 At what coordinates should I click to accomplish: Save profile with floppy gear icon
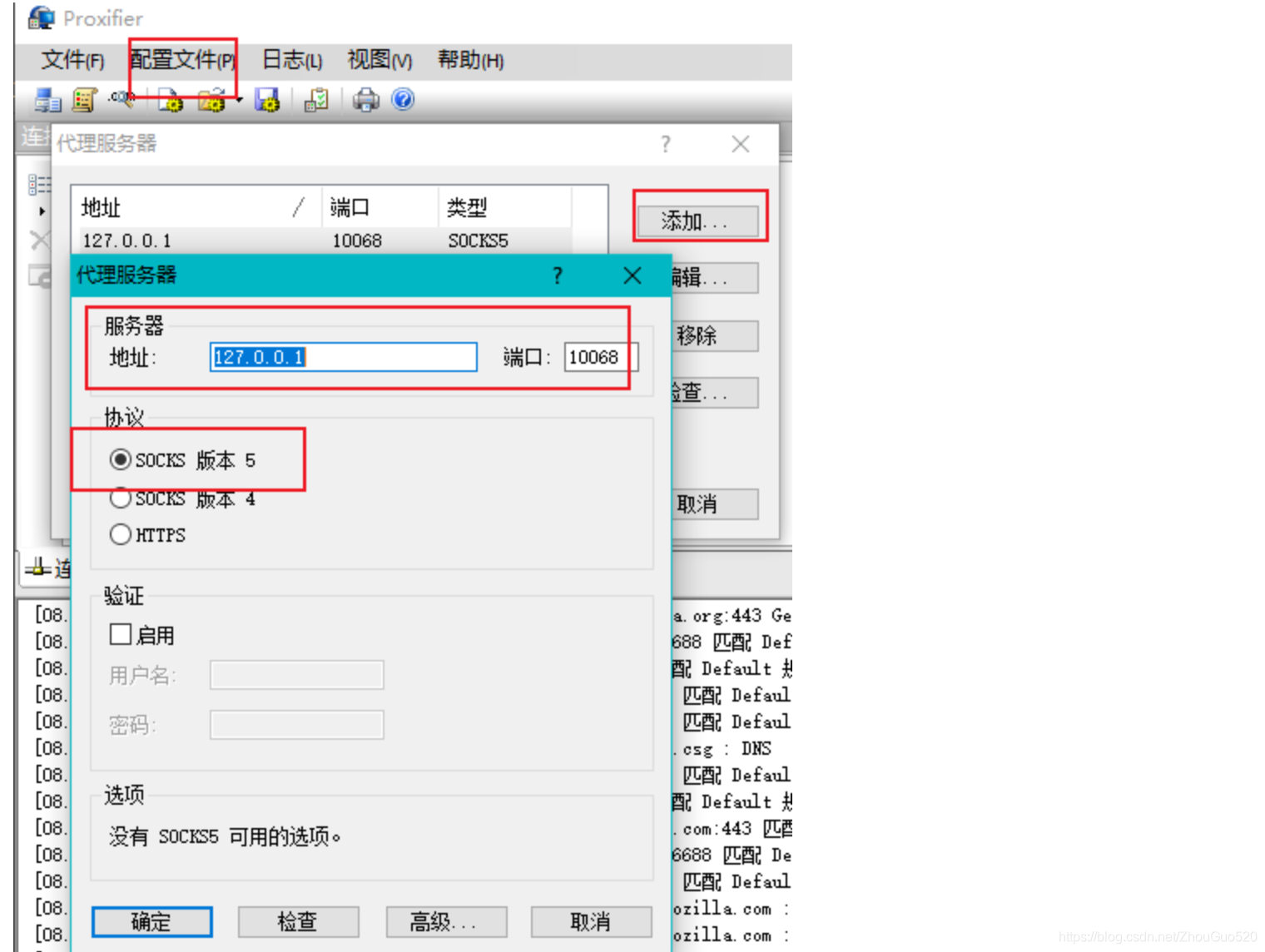267,101
